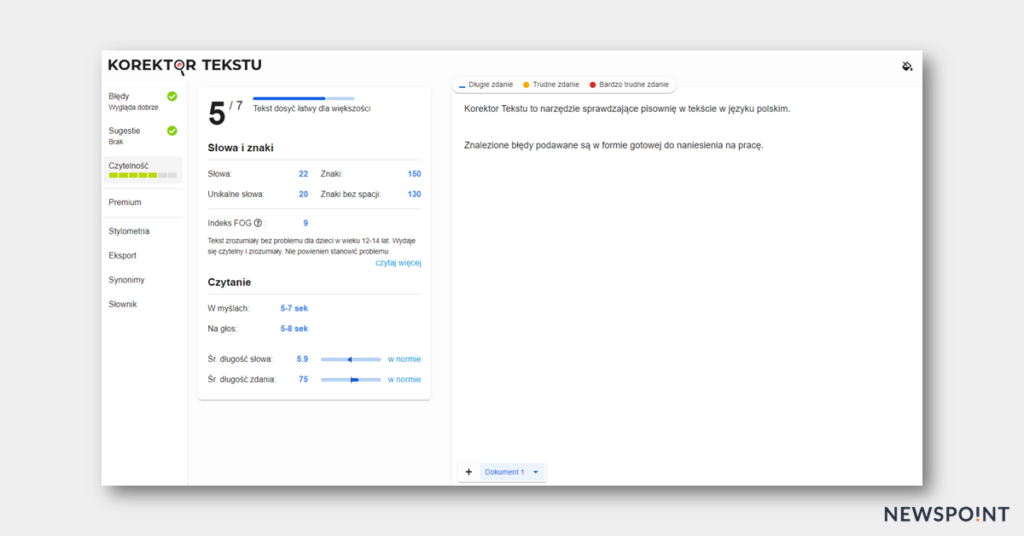Click the sentence starting Znalezione błędy podawane
1024x536 pixels.
tap(613, 145)
